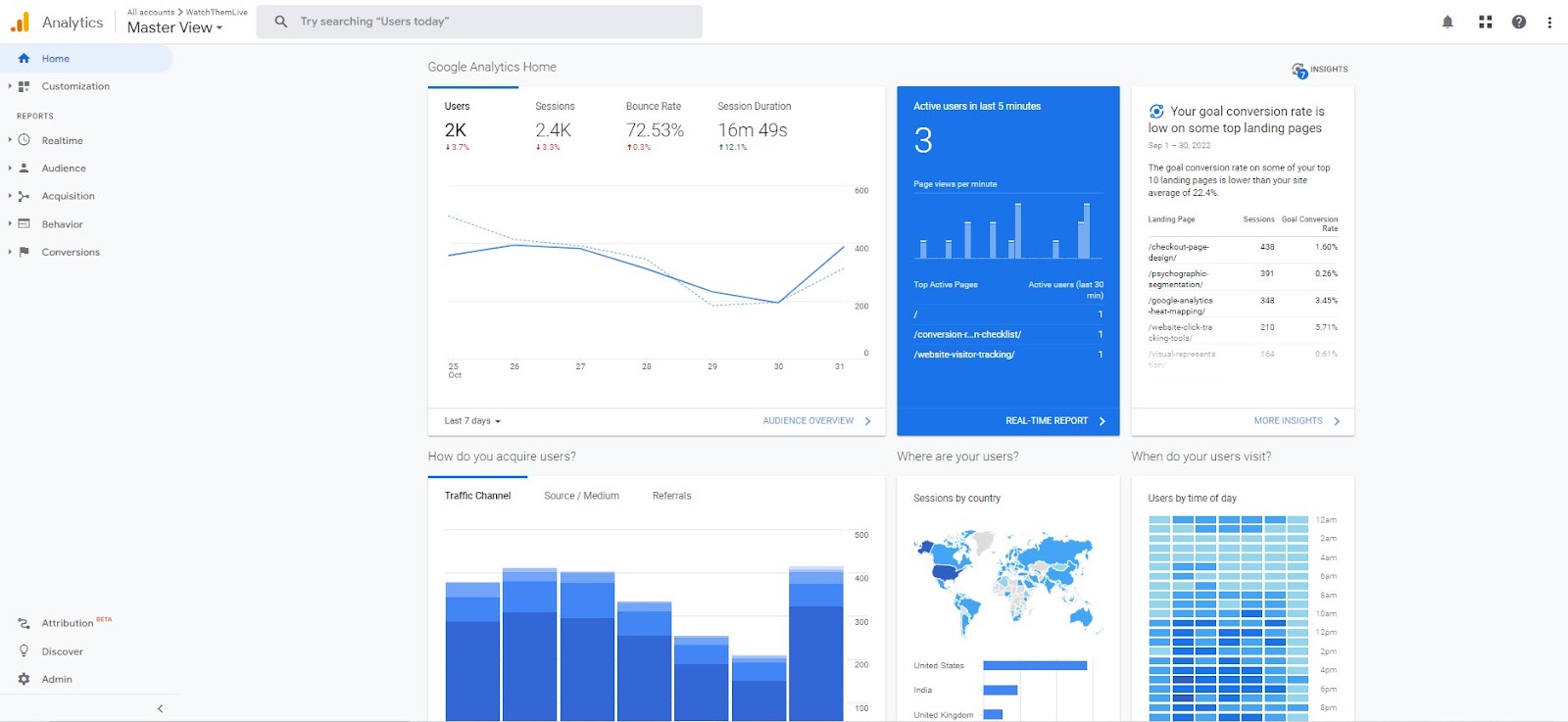This screenshot has width=1568, height=722.
Task: Click the Behavior window icon
Action: 24,224
